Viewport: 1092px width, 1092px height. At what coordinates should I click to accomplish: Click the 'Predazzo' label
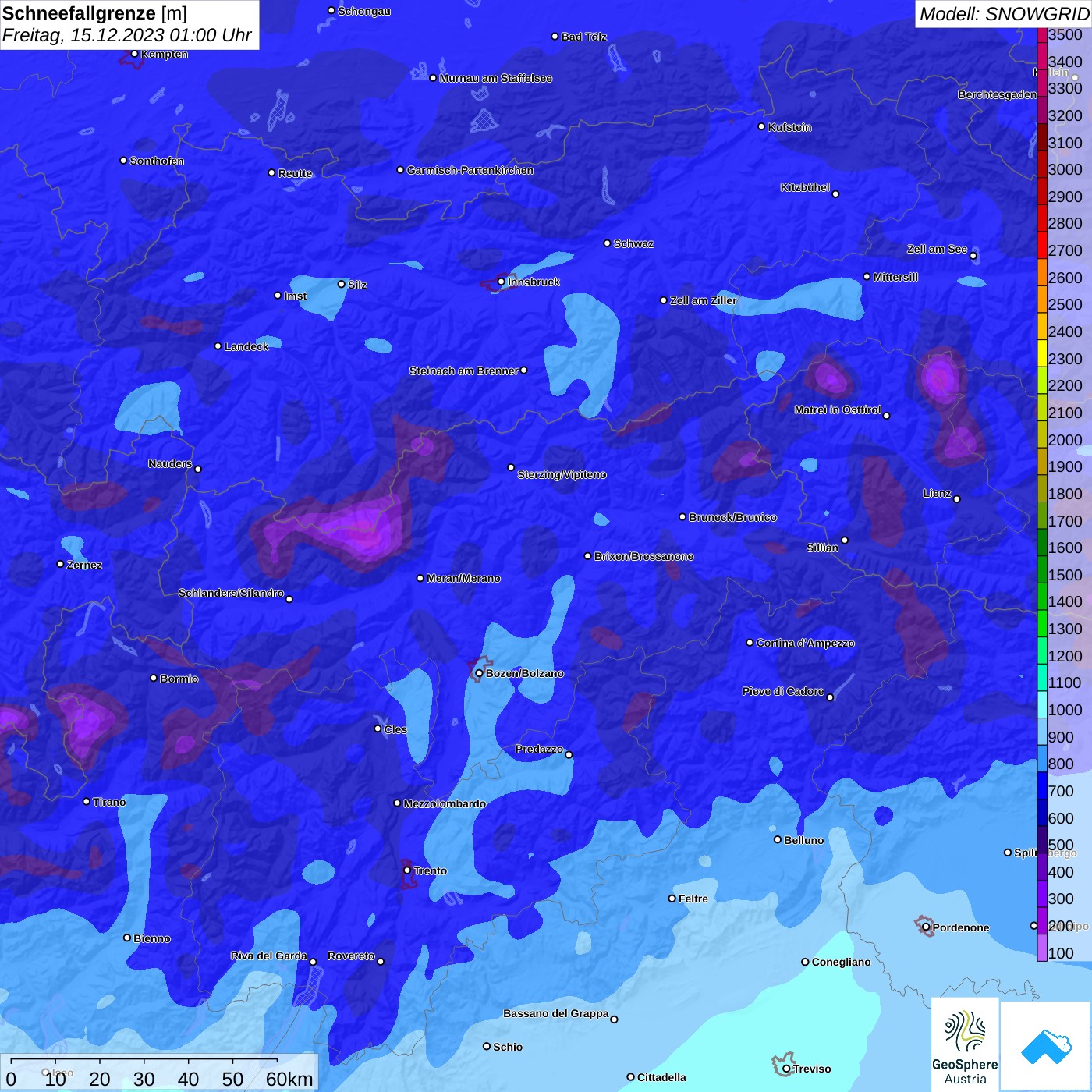[539, 749]
